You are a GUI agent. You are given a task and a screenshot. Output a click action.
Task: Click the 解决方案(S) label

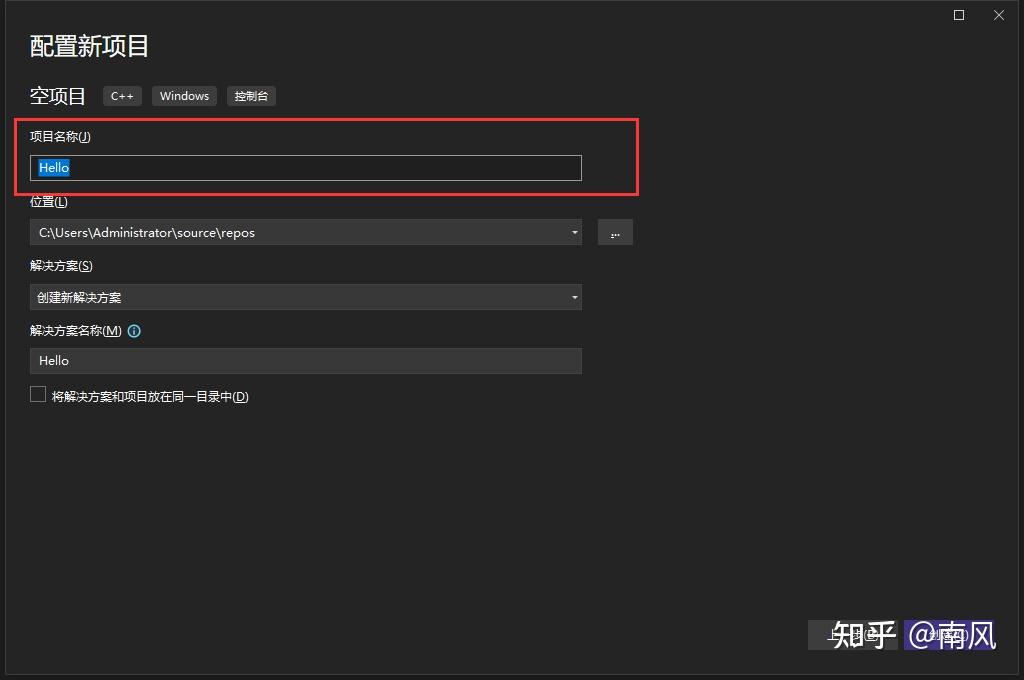tap(61, 266)
